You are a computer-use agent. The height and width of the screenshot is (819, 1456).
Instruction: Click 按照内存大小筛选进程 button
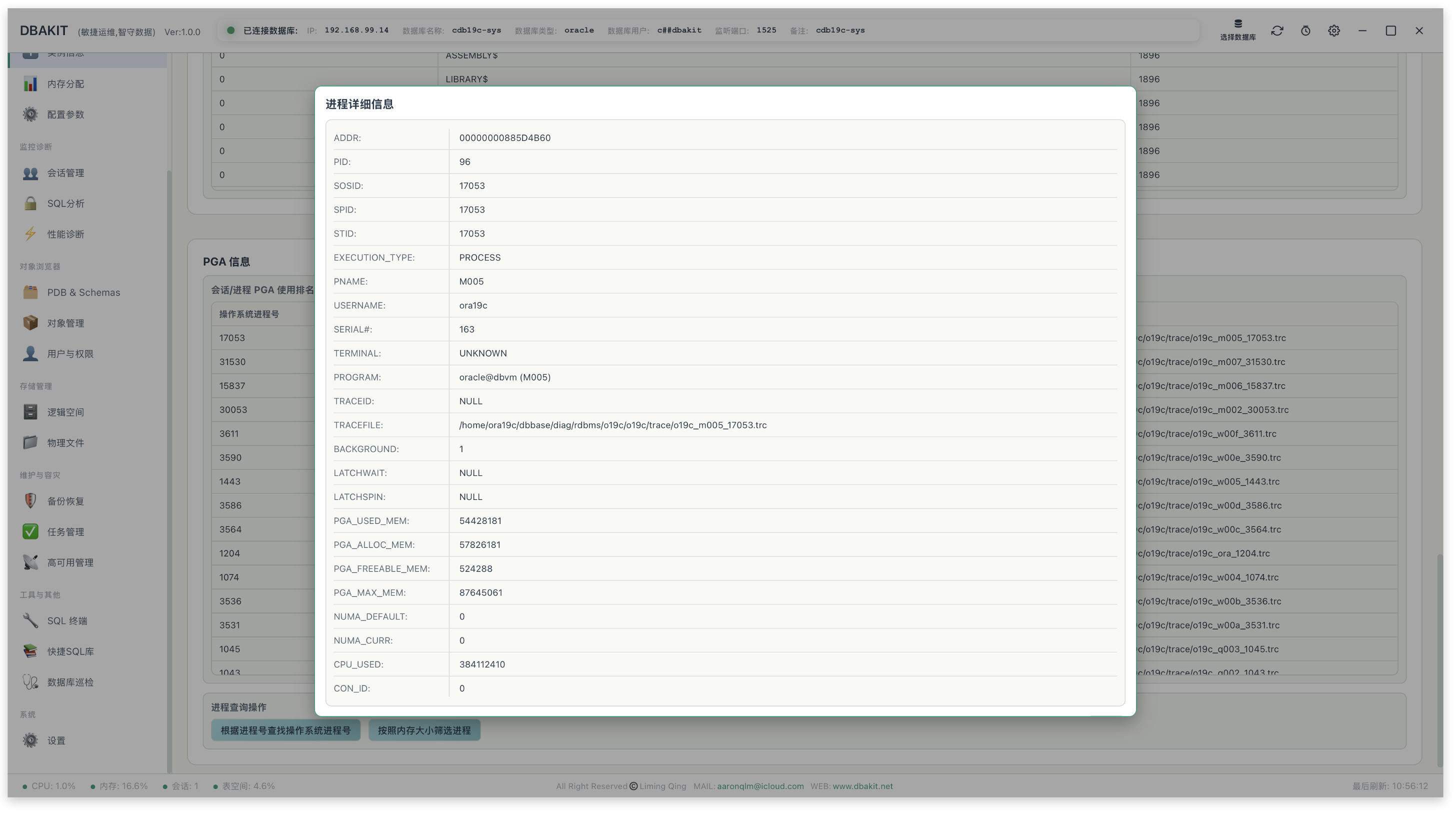(x=424, y=730)
